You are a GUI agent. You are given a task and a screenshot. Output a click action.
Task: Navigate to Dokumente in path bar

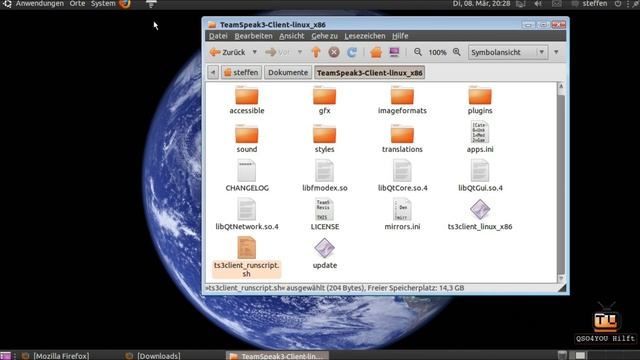(x=288, y=73)
